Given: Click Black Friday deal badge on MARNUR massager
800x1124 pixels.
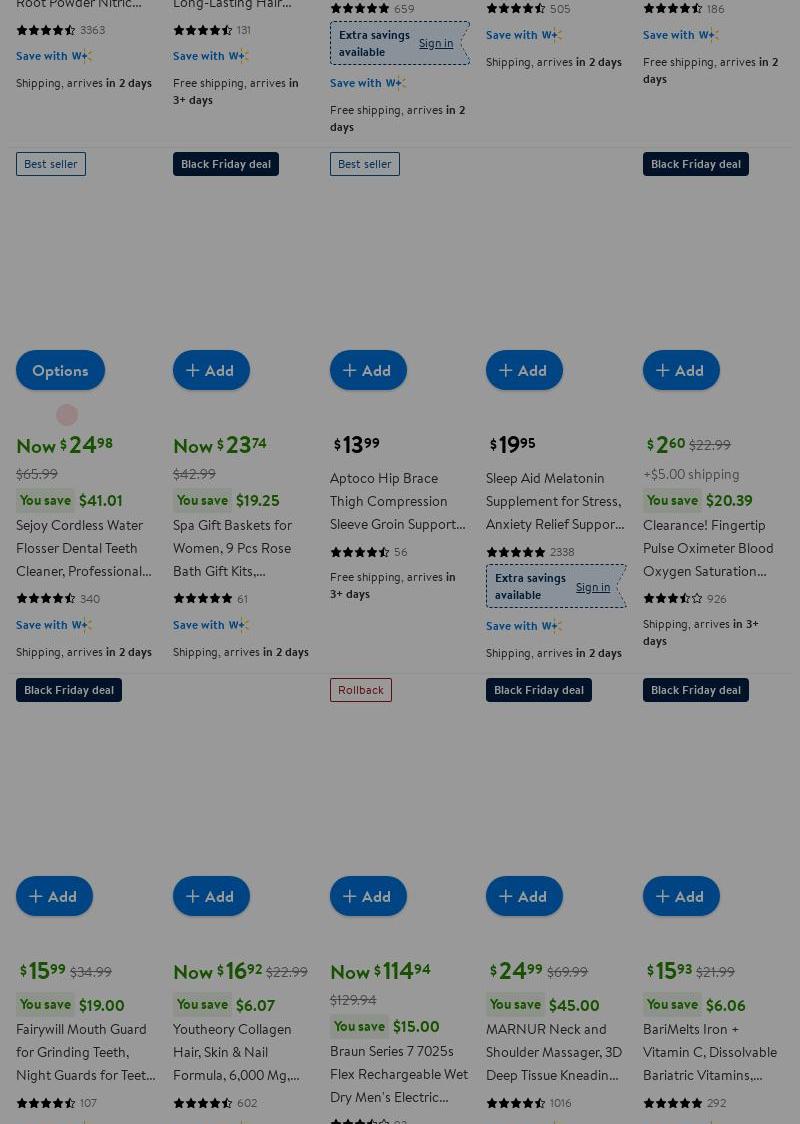Looking at the screenshot, I should click(x=538, y=690).
